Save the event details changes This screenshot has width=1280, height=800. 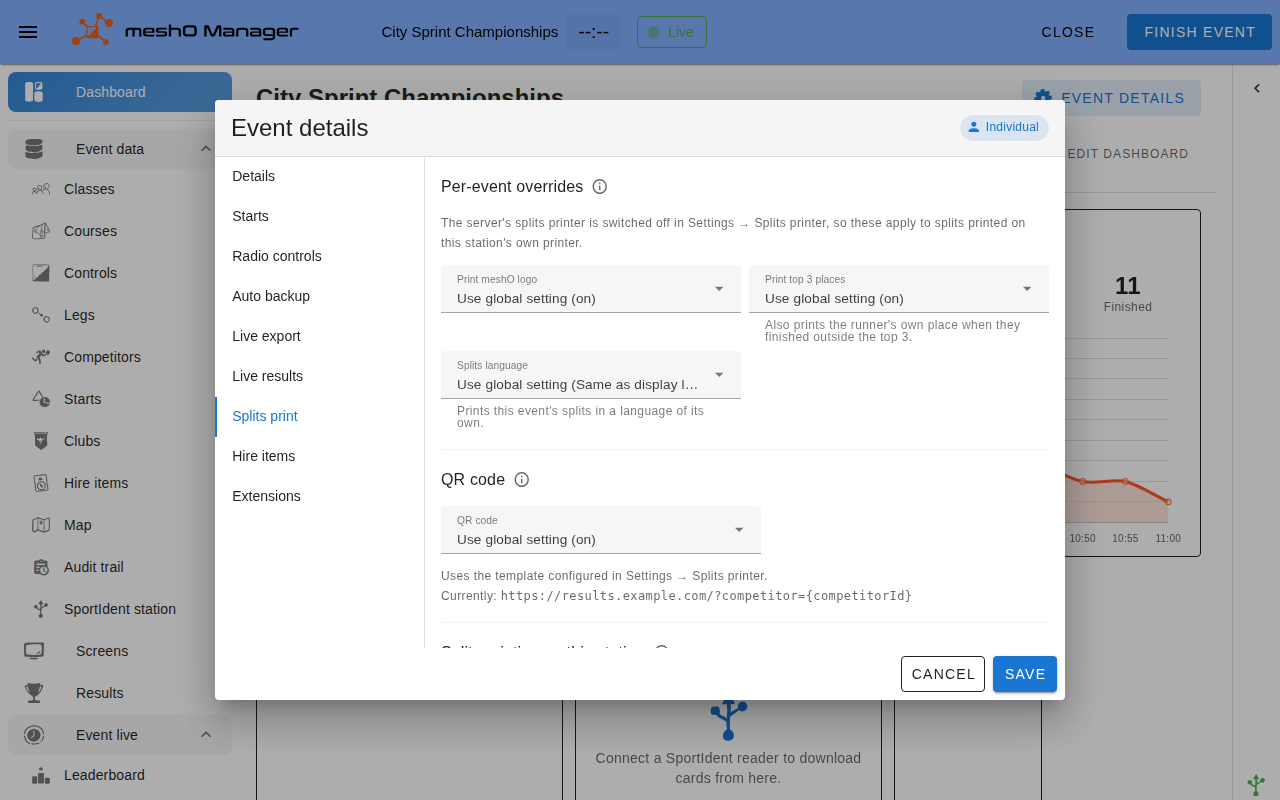(1025, 674)
